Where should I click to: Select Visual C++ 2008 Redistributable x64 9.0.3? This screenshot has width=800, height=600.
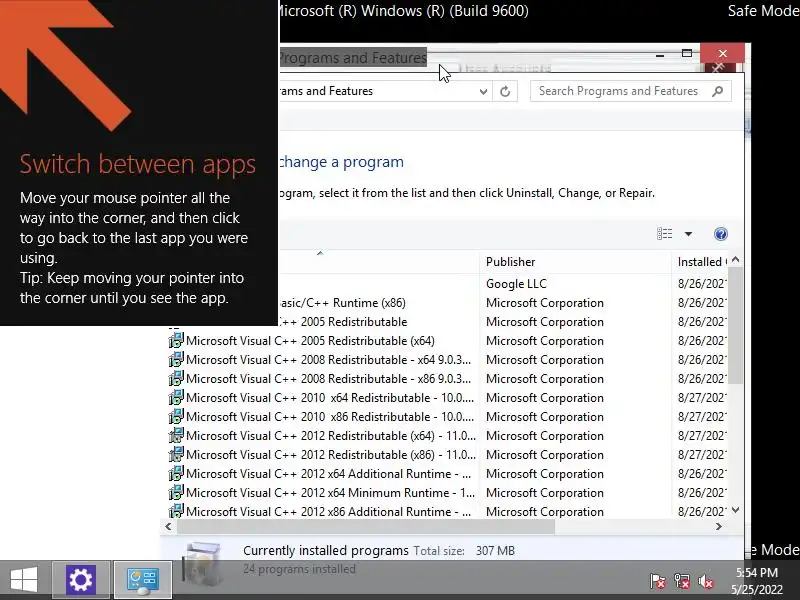320,360
